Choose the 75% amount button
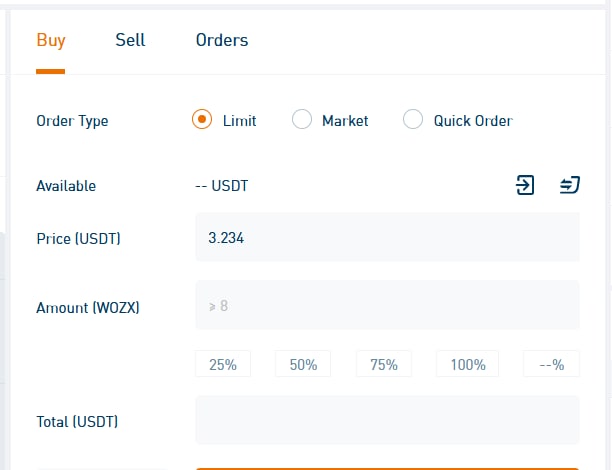Viewport: 612px width, 470px height. (384, 364)
